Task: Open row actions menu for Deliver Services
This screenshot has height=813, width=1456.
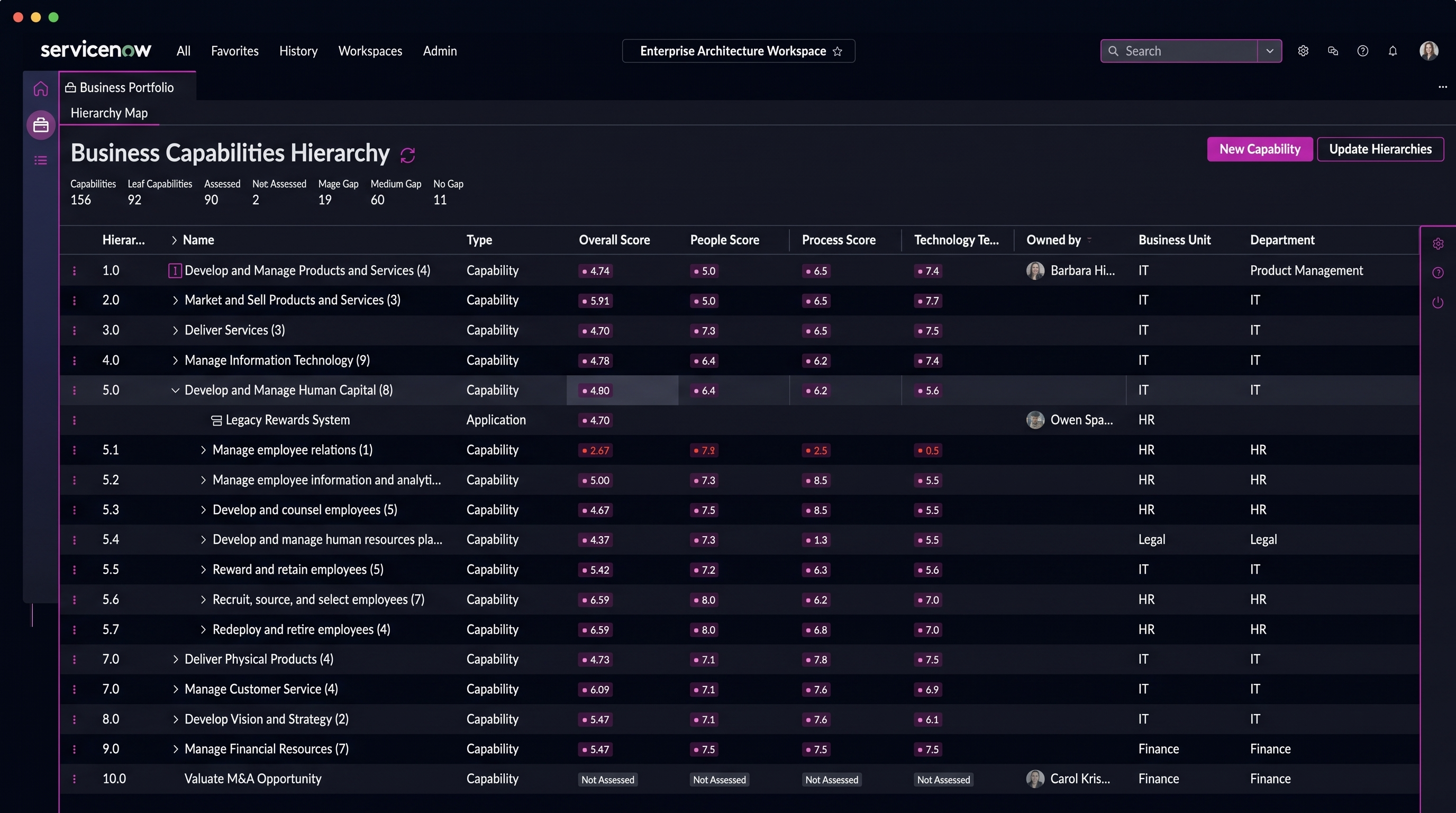Action: coord(74,331)
